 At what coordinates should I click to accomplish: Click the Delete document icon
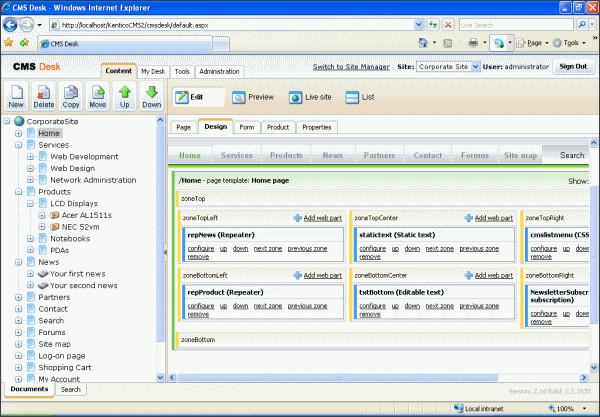point(43,96)
